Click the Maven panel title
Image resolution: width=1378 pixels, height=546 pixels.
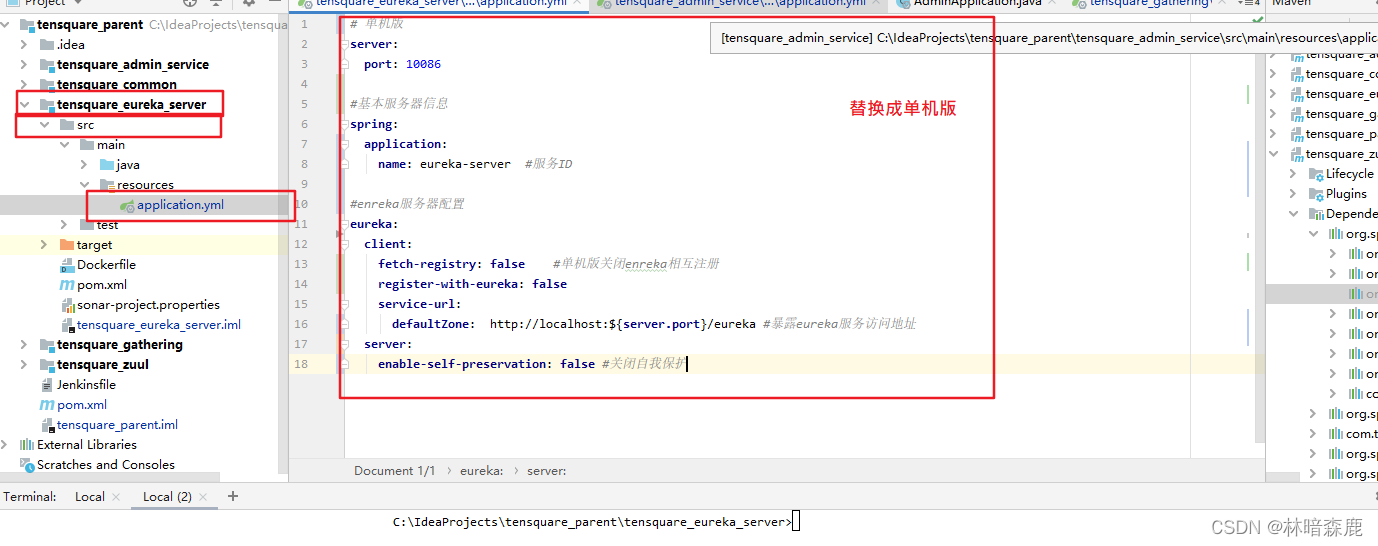pos(1292,3)
